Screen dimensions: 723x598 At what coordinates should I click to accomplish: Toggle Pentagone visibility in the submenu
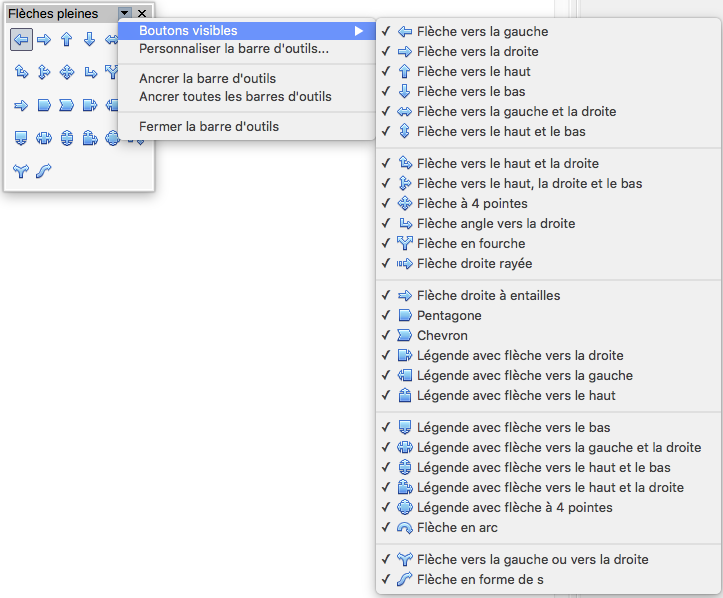548,315
